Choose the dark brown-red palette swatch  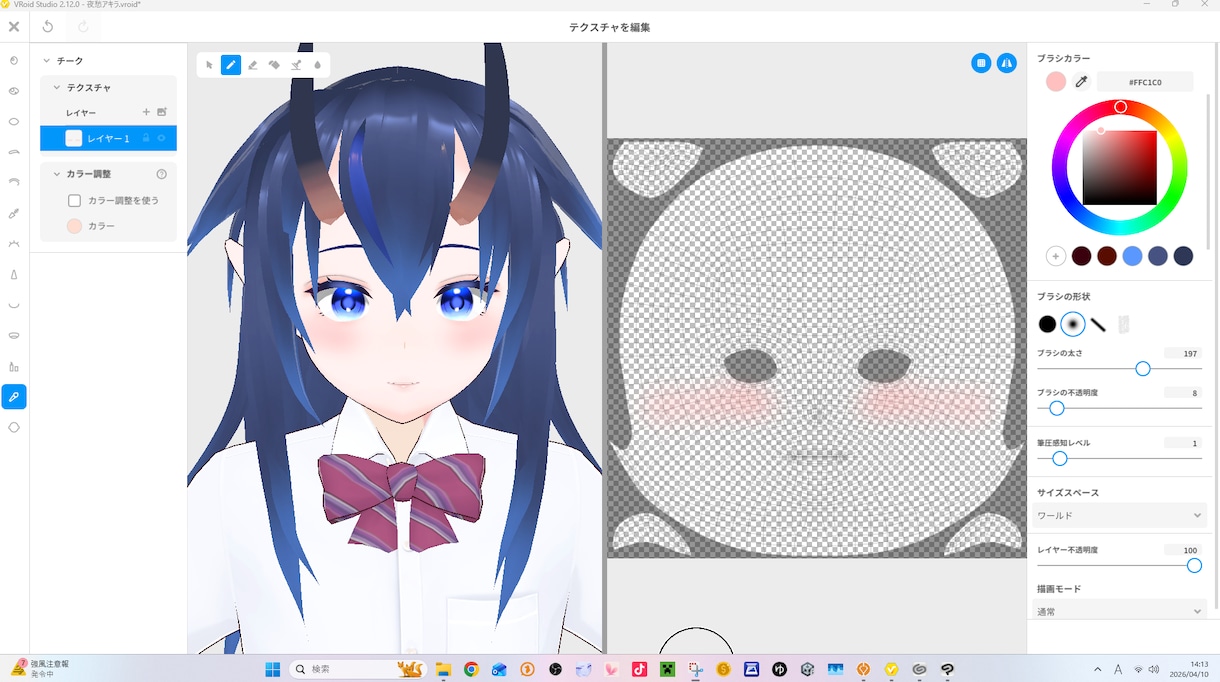click(1107, 256)
